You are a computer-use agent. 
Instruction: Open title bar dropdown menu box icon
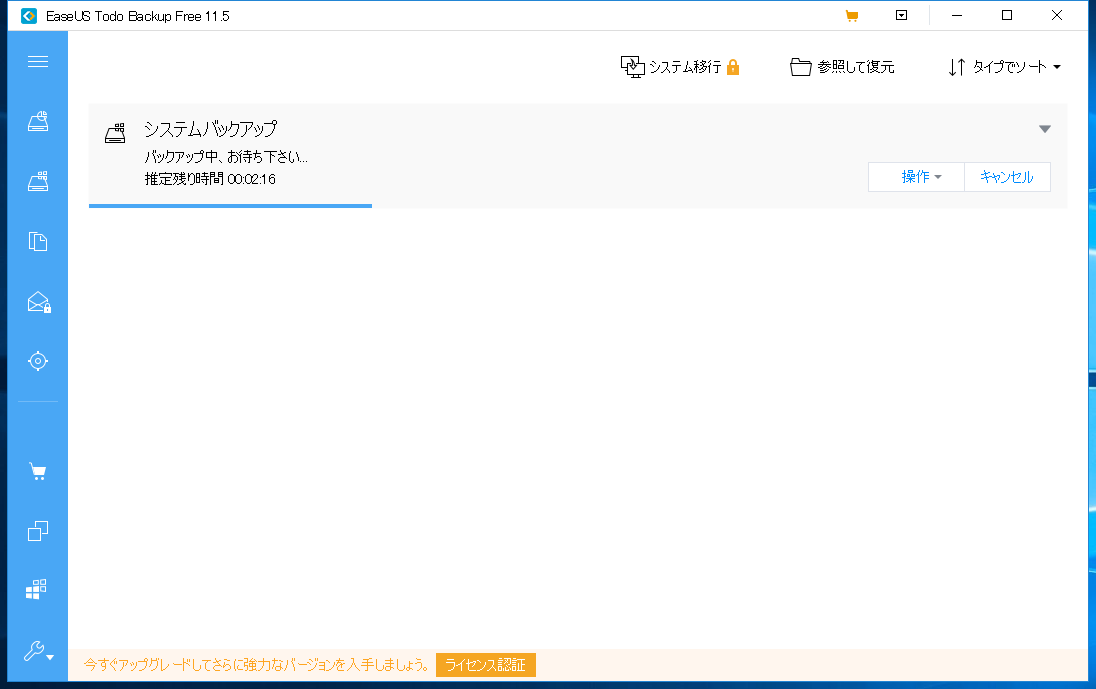click(902, 15)
